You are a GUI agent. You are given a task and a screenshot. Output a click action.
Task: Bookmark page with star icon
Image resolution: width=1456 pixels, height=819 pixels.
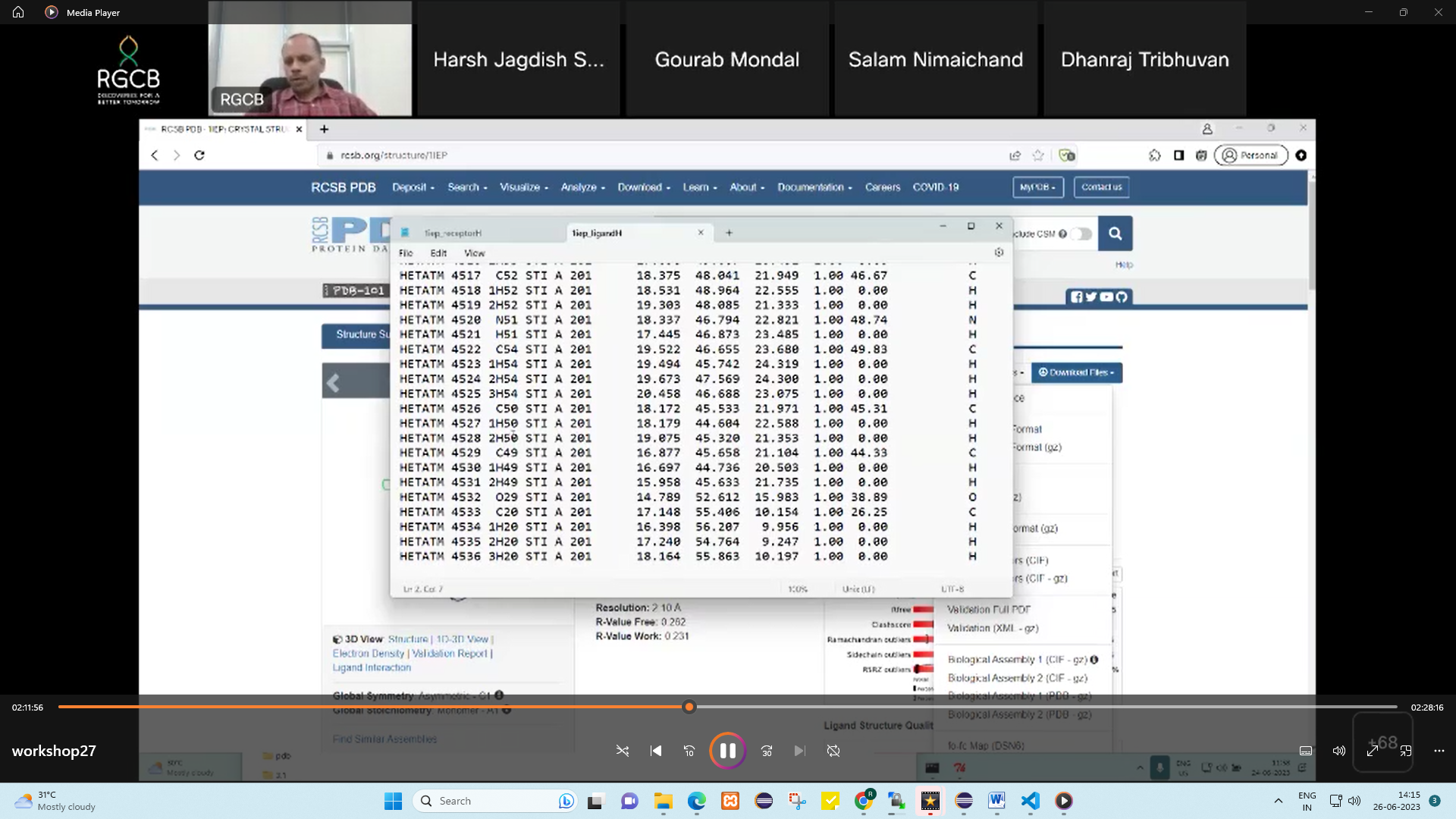1038,155
